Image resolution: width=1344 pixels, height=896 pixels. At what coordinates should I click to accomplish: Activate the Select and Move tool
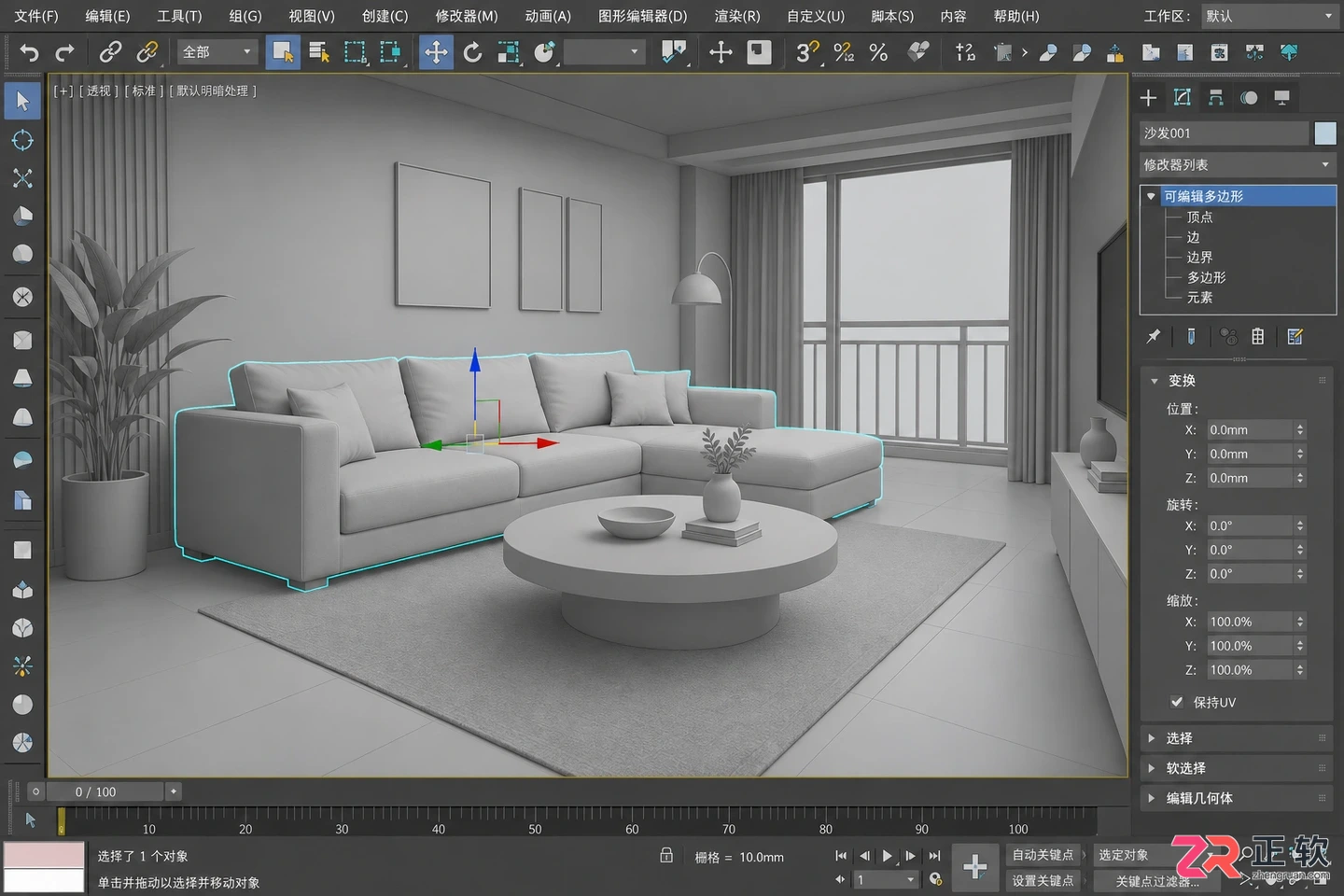(x=436, y=52)
